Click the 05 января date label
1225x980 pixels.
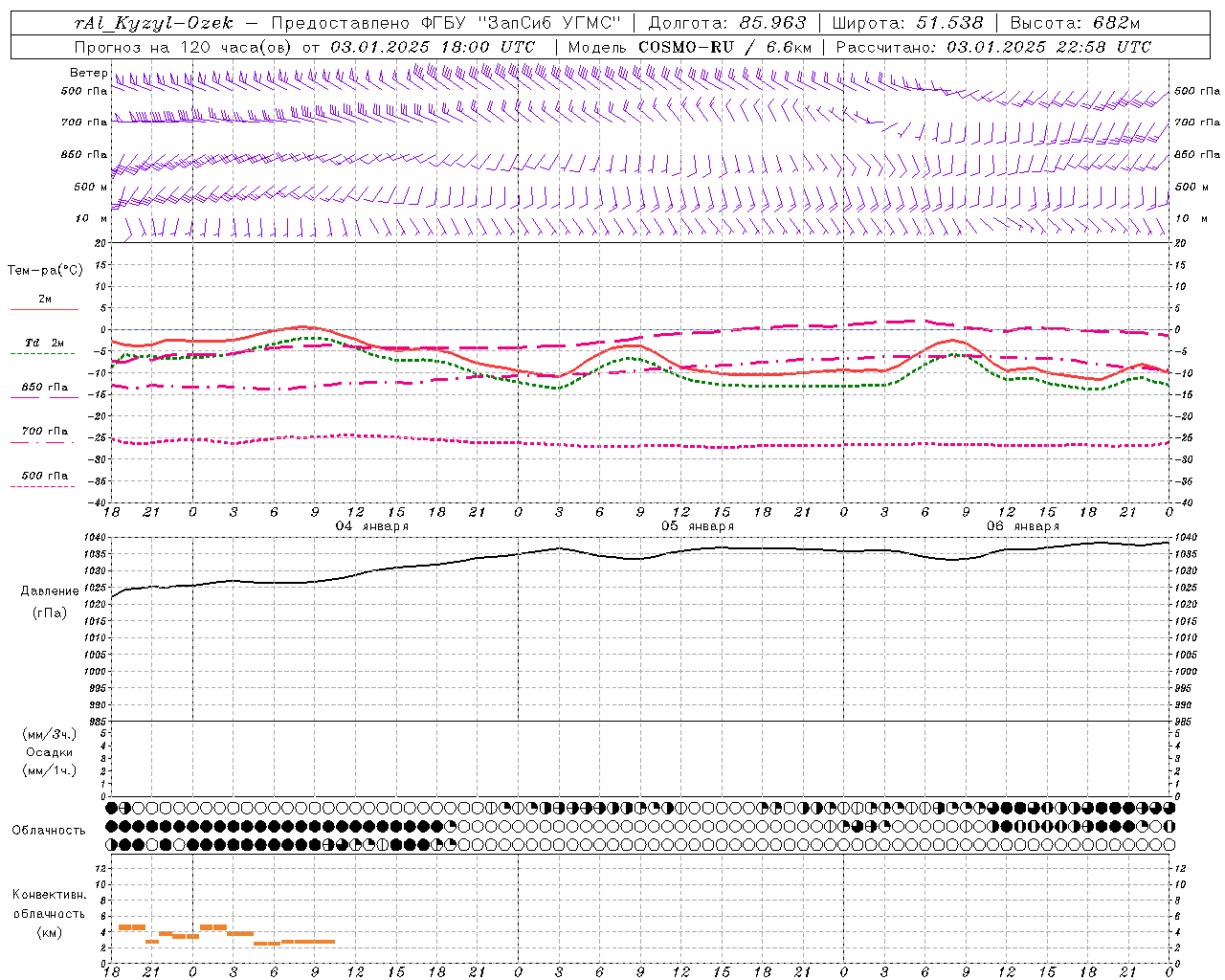tap(697, 526)
